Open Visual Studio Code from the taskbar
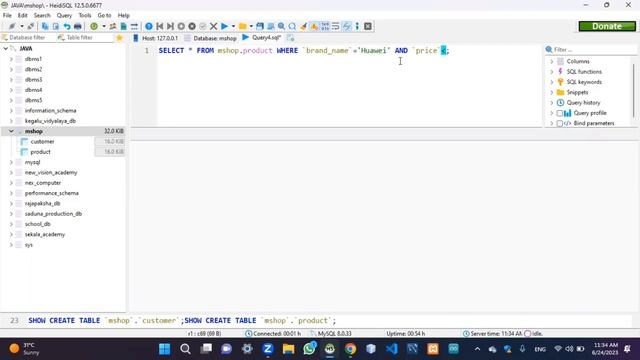The height and width of the screenshot is (360, 640). coord(391,349)
